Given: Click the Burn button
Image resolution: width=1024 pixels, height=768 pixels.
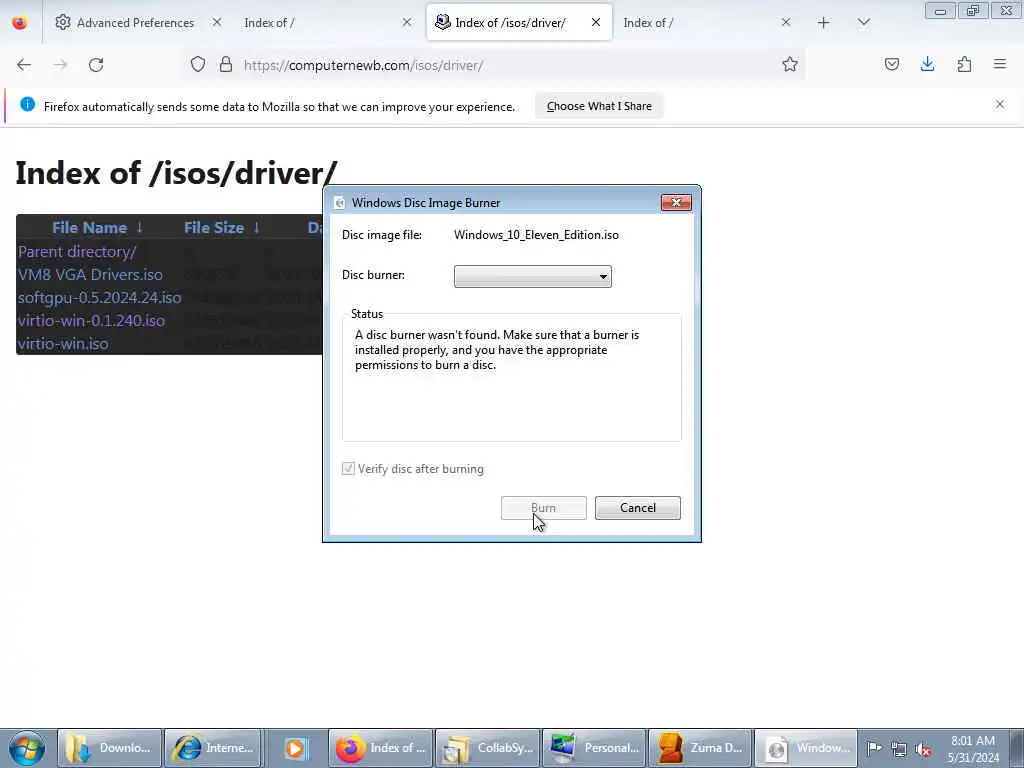Looking at the screenshot, I should point(543,508).
